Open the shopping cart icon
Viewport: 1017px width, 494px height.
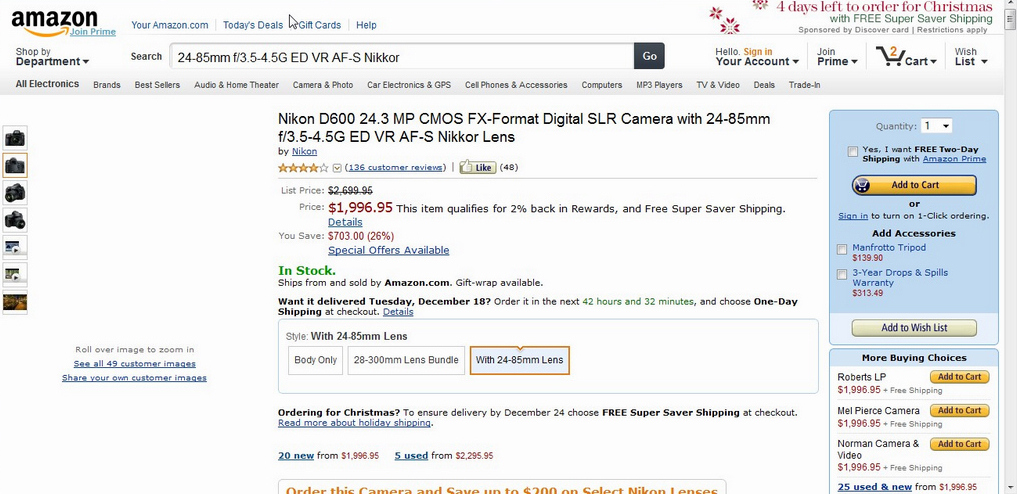click(889, 56)
